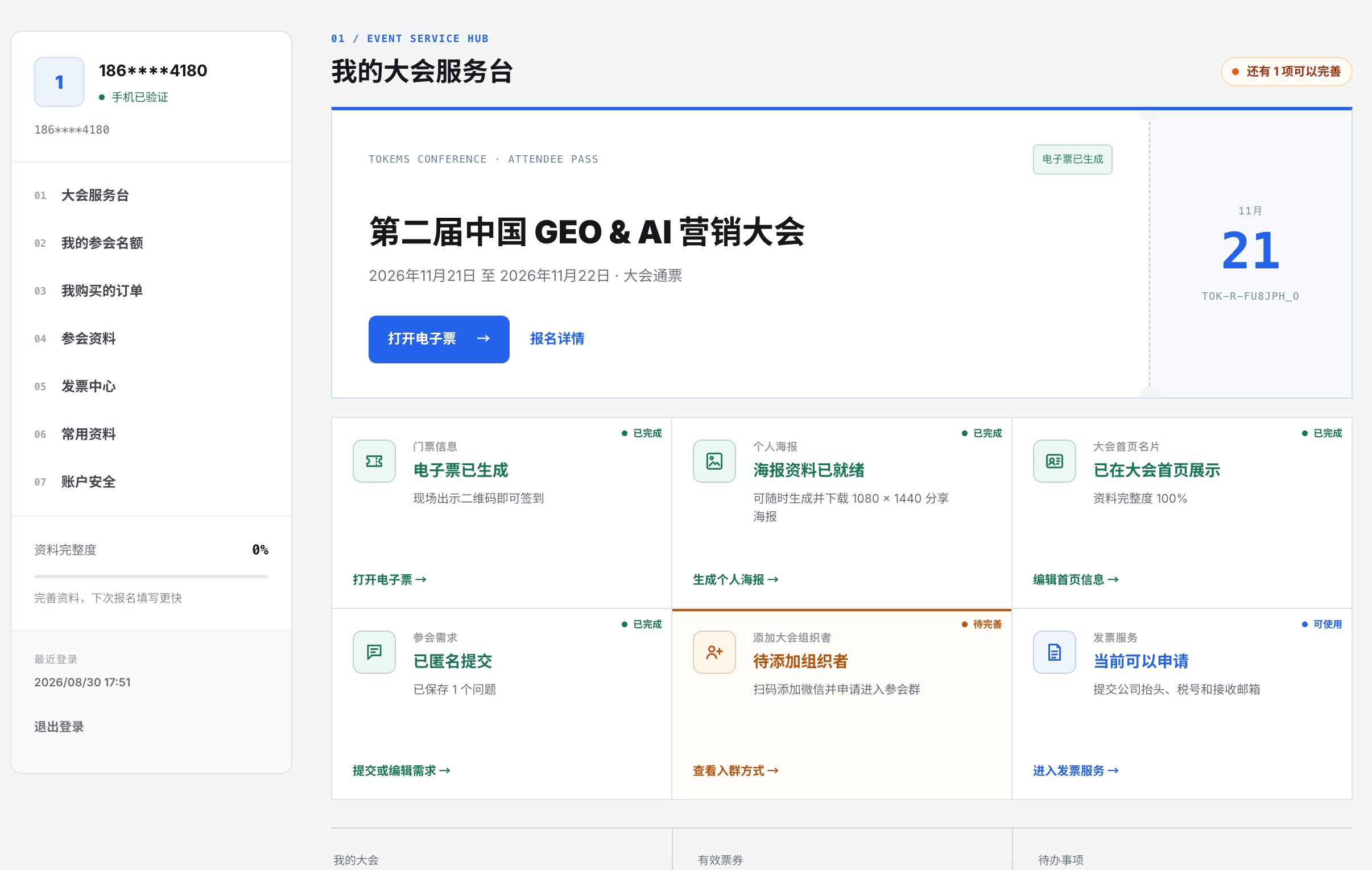Click the ID card icon in 大会首页名片 card
This screenshot has width=1372, height=870.
(1054, 461)
